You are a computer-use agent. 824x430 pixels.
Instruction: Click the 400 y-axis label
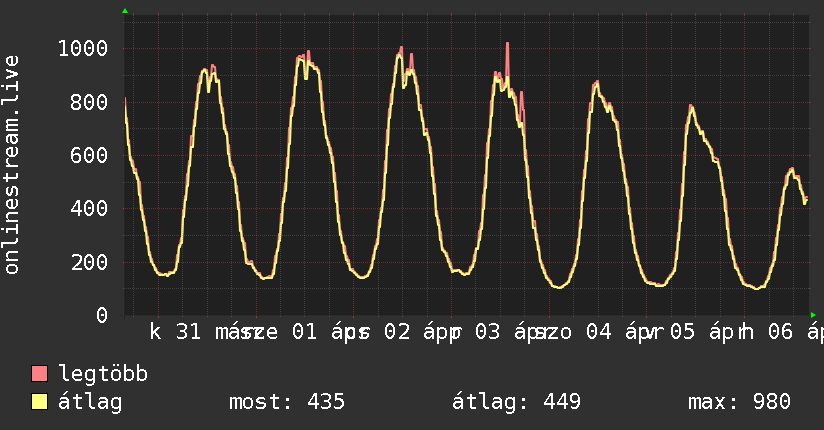coord(89,209)
